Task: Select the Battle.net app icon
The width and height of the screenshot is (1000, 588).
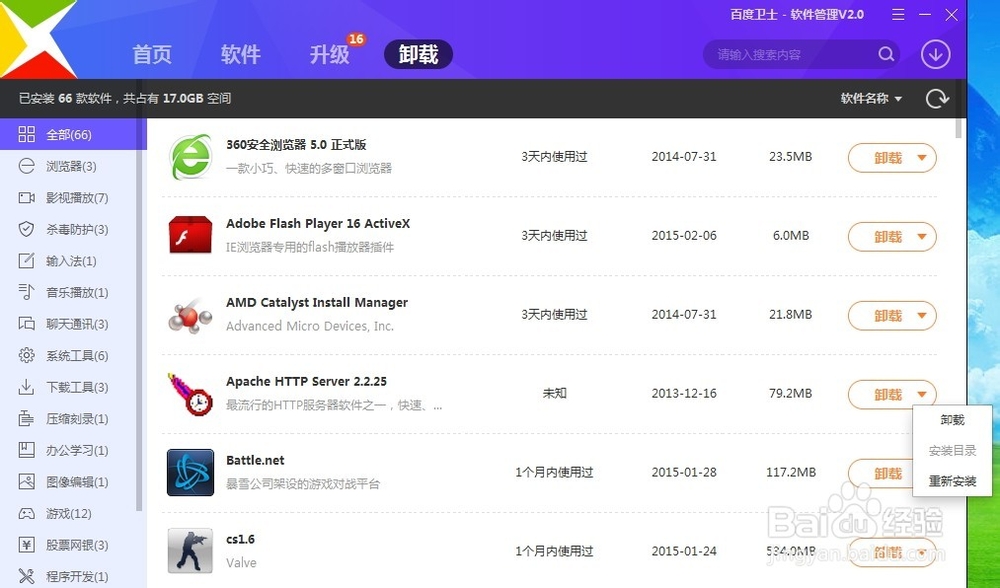Action: click(190, 473)
